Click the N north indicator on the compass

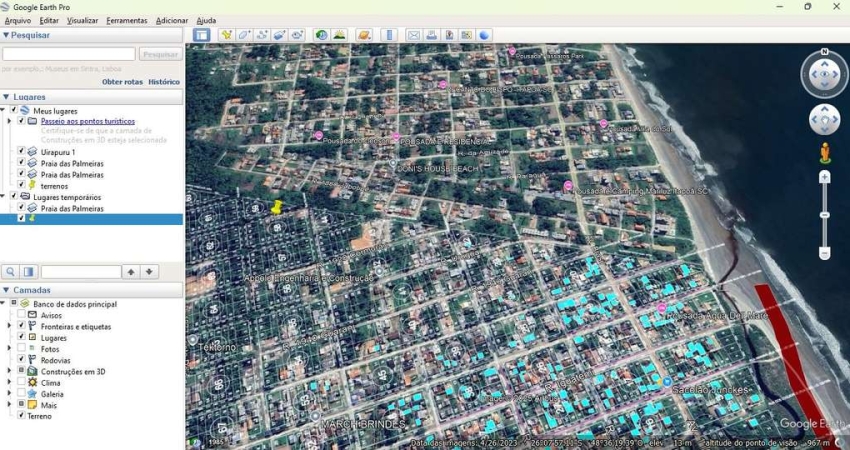[x=825, y=52]
